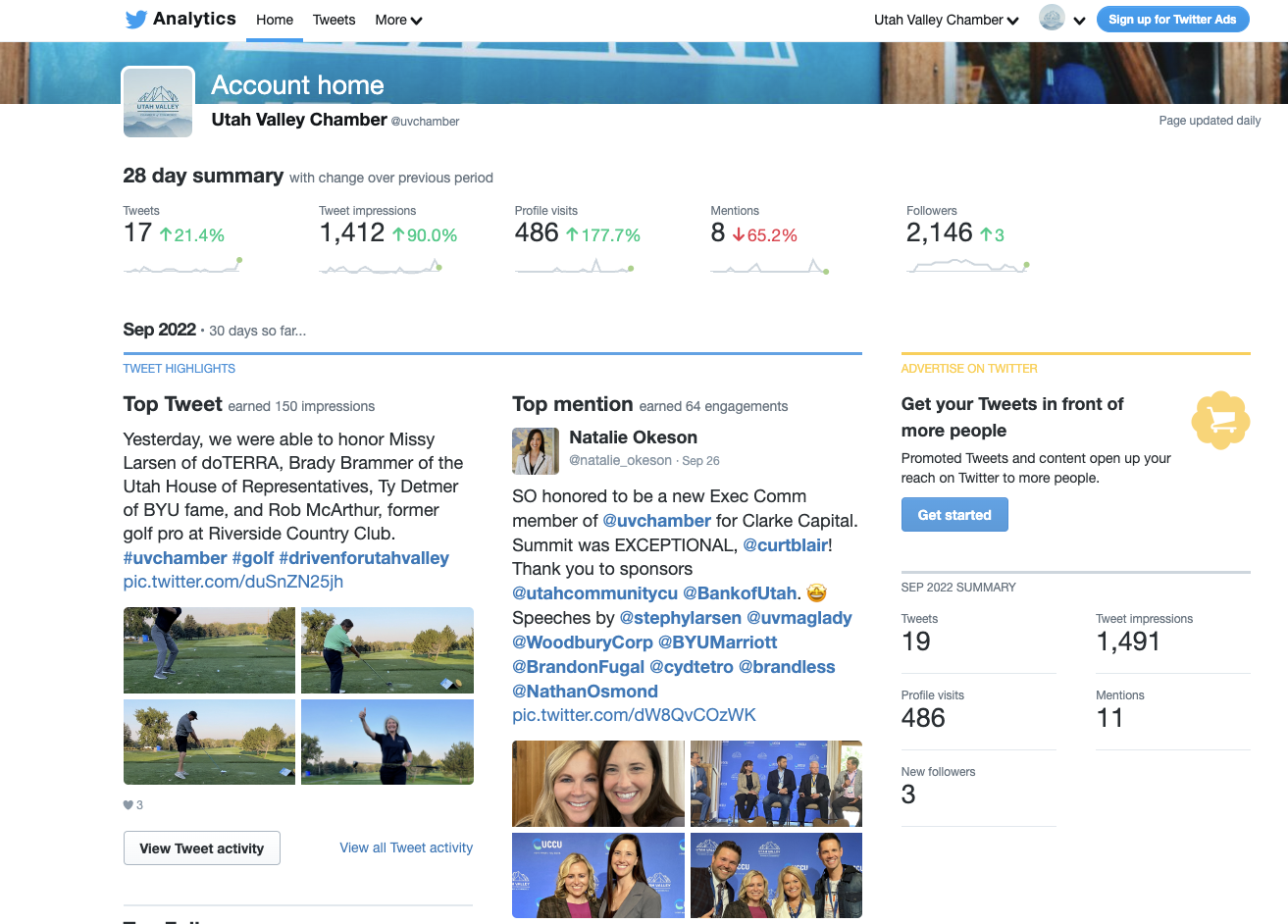The height and width of the screenshot is (924, 1288).
Task: Click View all Tweet activity link
Action: [406, 847]
